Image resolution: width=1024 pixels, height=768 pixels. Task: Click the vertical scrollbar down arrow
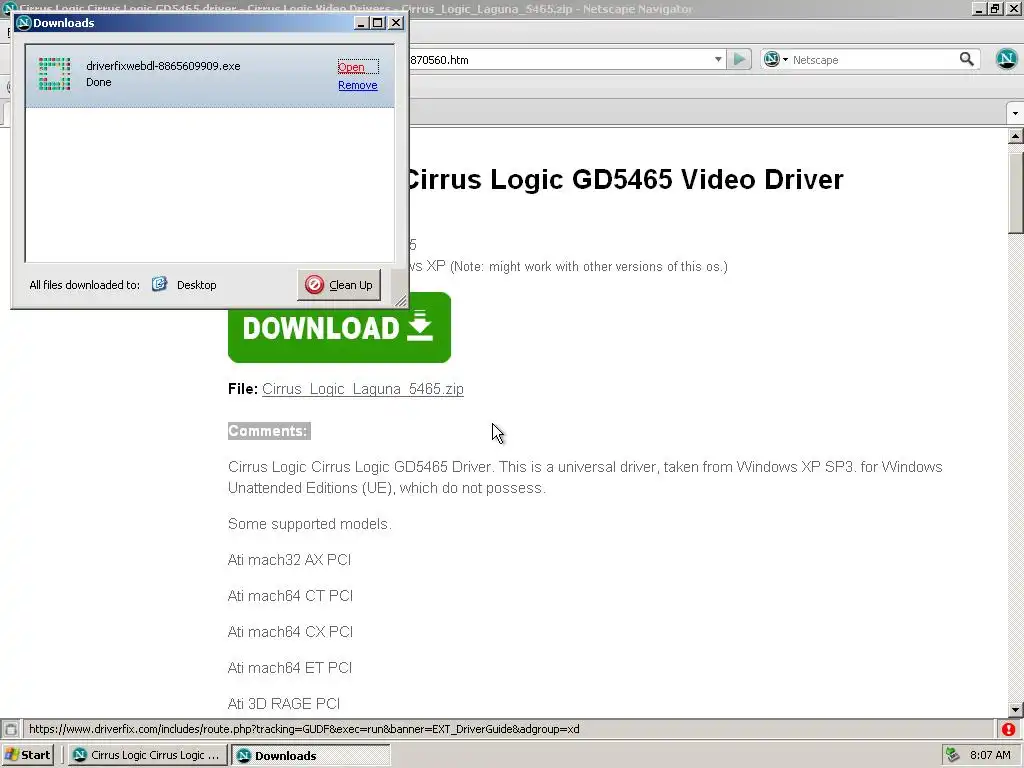pos(1016,709)
